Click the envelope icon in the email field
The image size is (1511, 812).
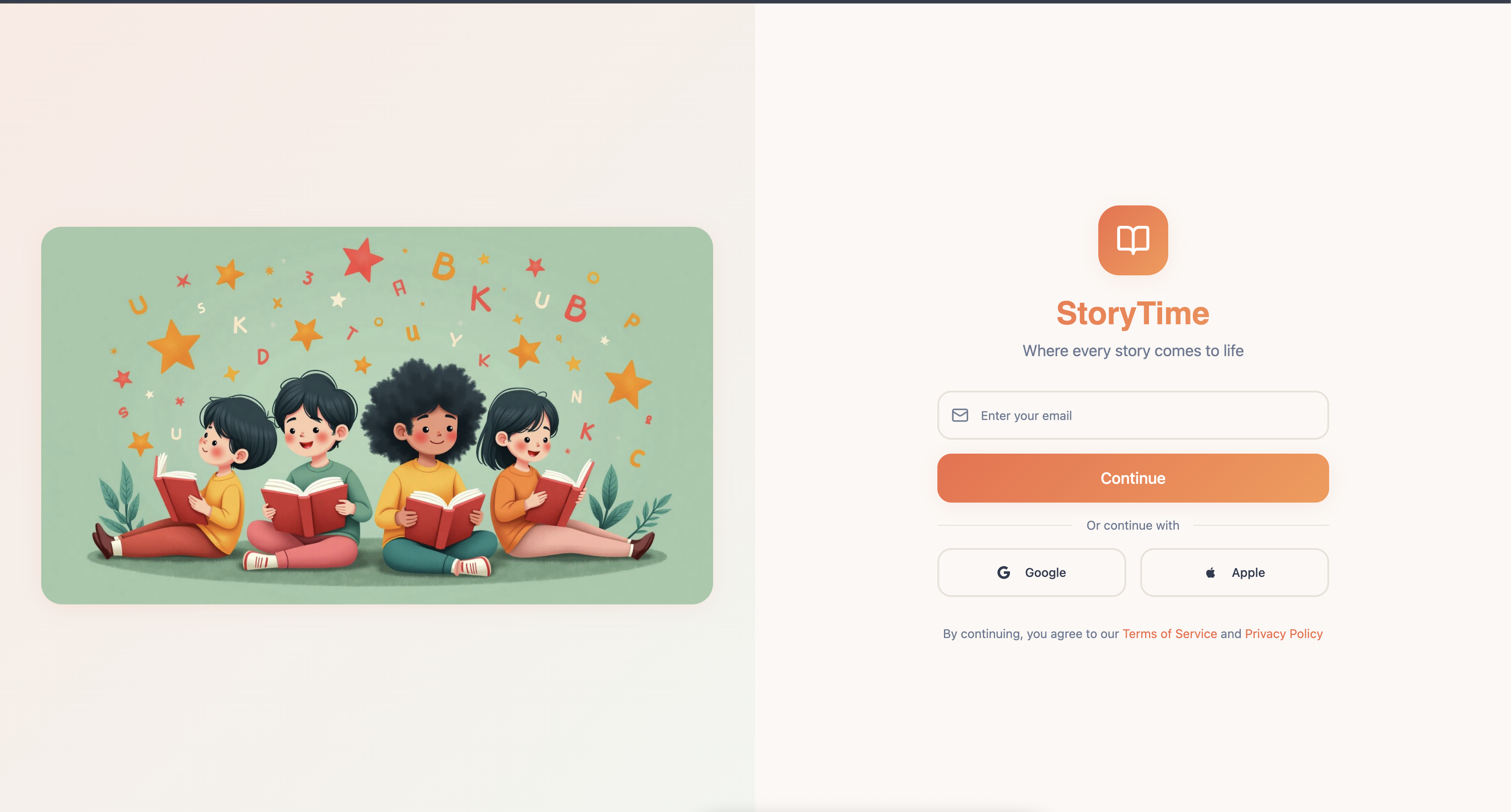(960, 415)
